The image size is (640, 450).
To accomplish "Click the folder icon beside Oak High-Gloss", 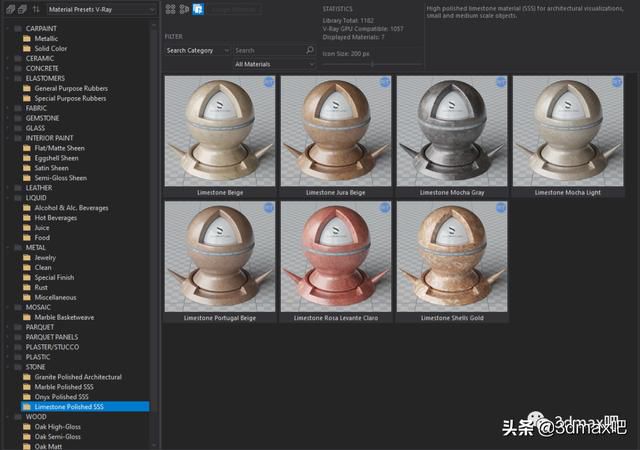I will 27,427.
